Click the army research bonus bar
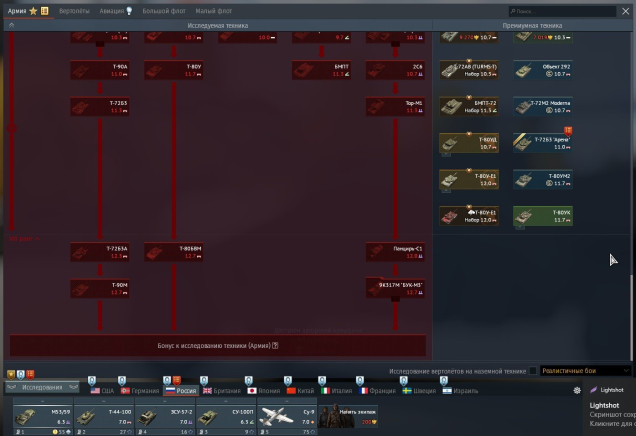Screen dimensions: 636x436 point(218,345)
